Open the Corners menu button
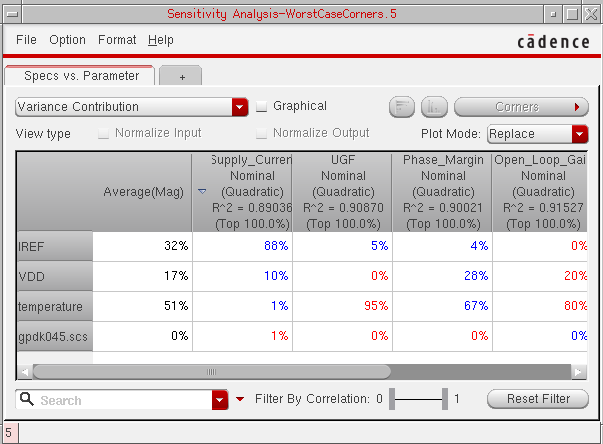The height and width of the screenshot is (444, 603). (x=521, y=107)
